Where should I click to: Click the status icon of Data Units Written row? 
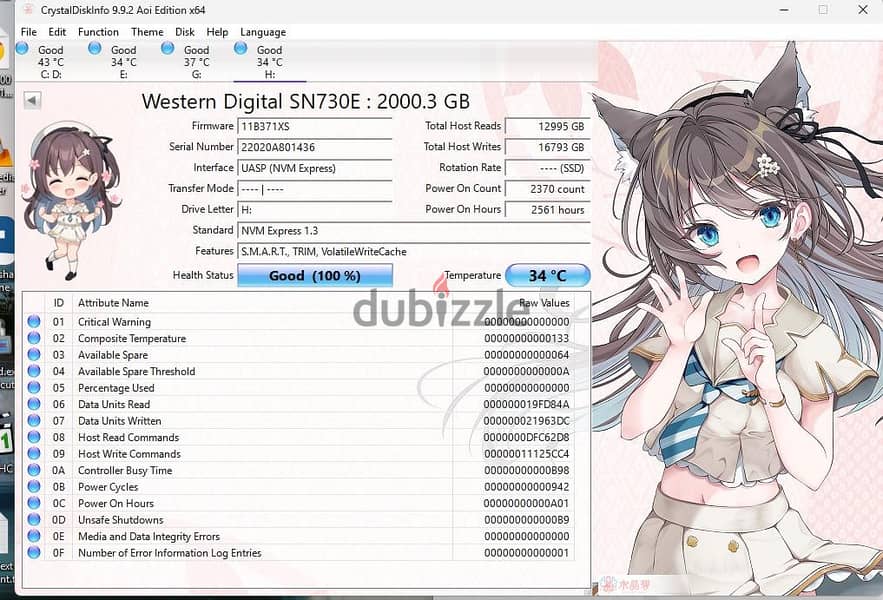34,420
